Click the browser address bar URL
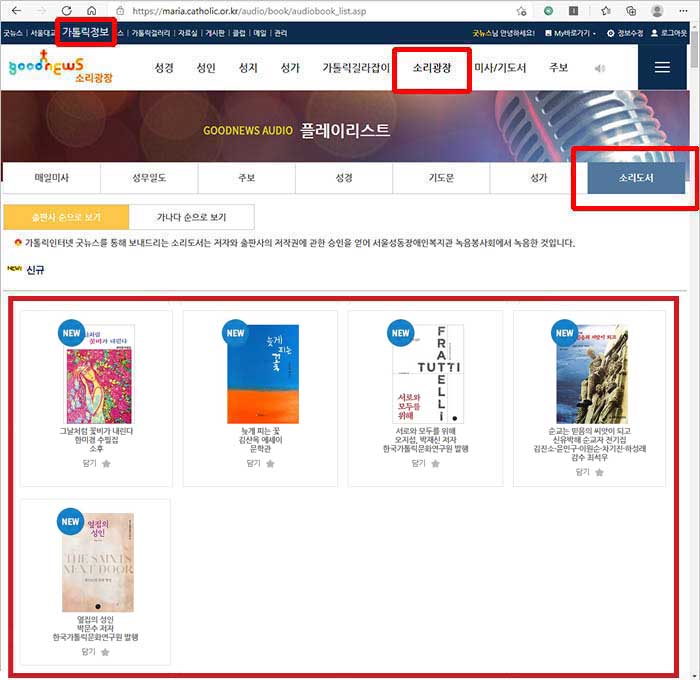The height and width of the screenshot is (680, 700). (249, 11)
